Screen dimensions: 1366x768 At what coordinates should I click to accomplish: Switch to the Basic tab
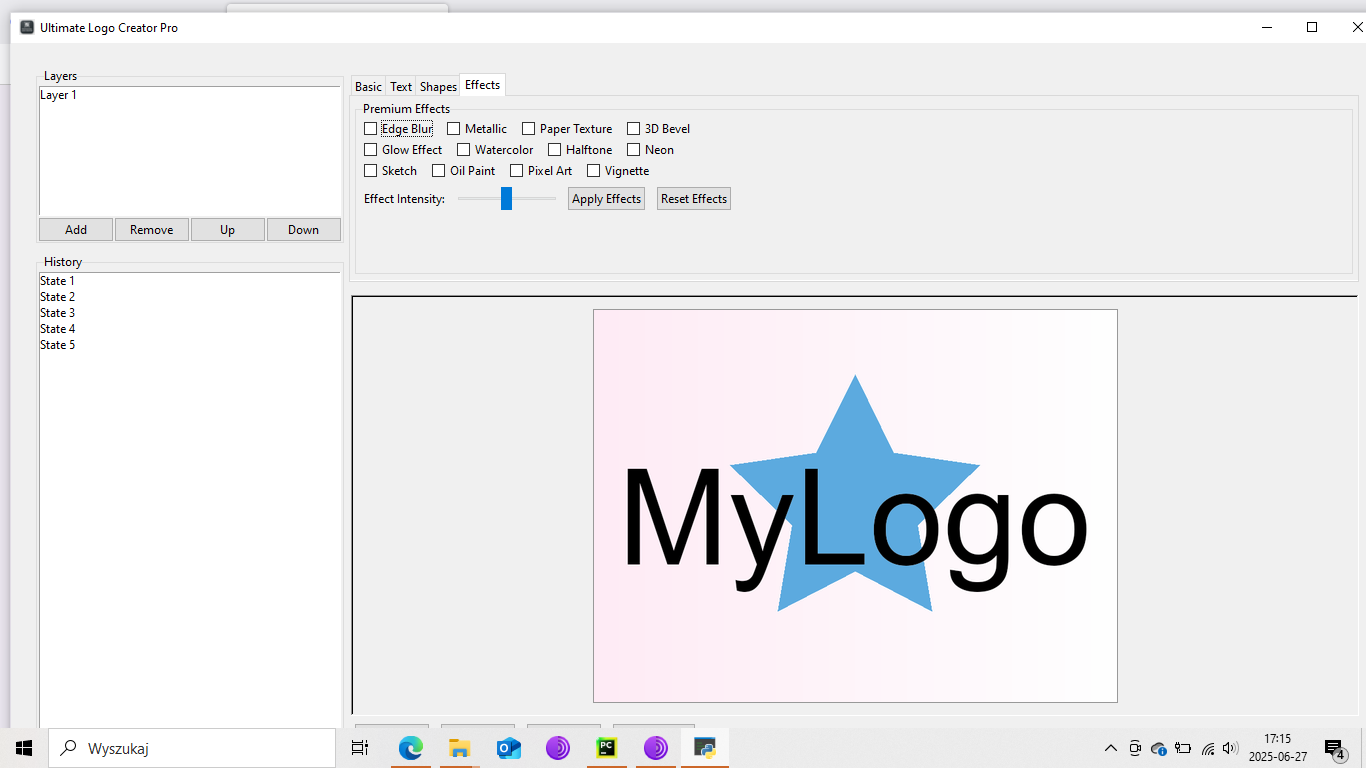coord(367,86)
